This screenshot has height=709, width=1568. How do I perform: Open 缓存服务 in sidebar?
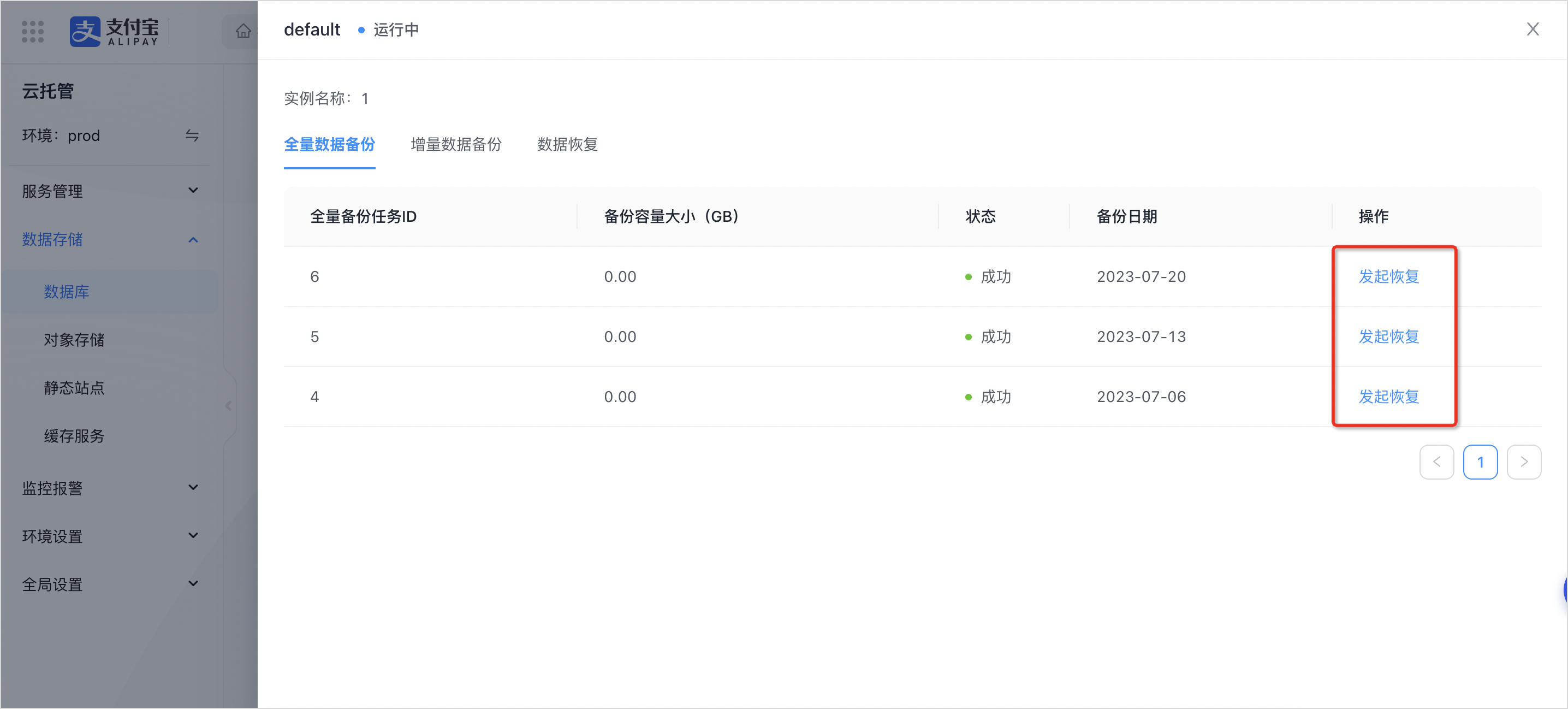tap(74, 436)
